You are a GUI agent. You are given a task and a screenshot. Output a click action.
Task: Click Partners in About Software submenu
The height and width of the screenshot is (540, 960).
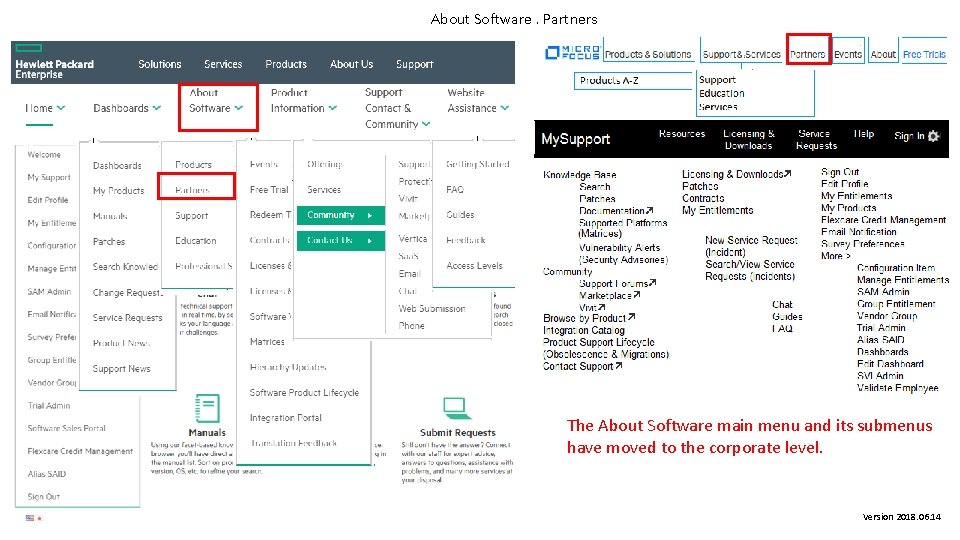(x=192, y=190)
